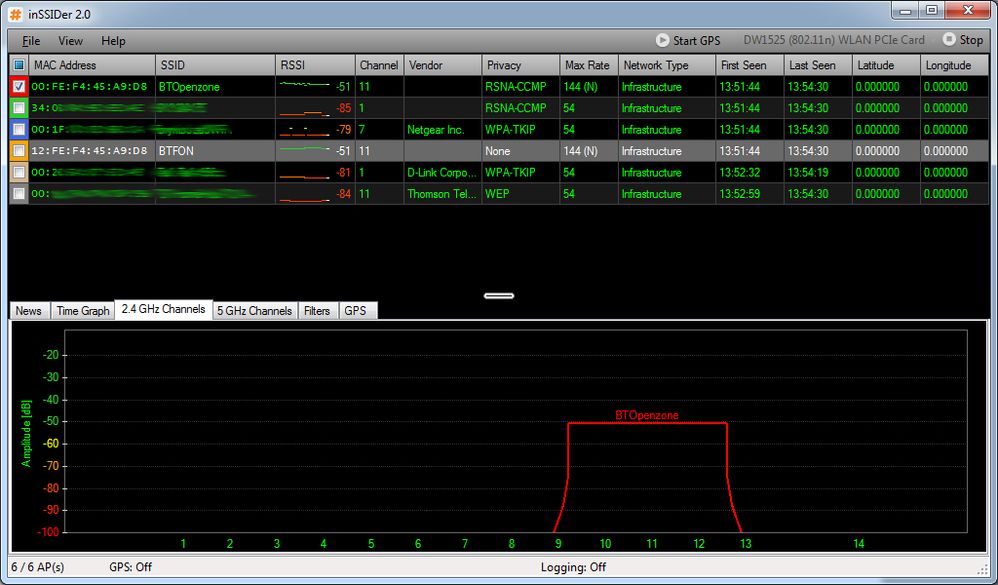Click the Netgear Inc. vendor cell
The height and width of the screenshot is (585, 998).
[x=443, y=130]
